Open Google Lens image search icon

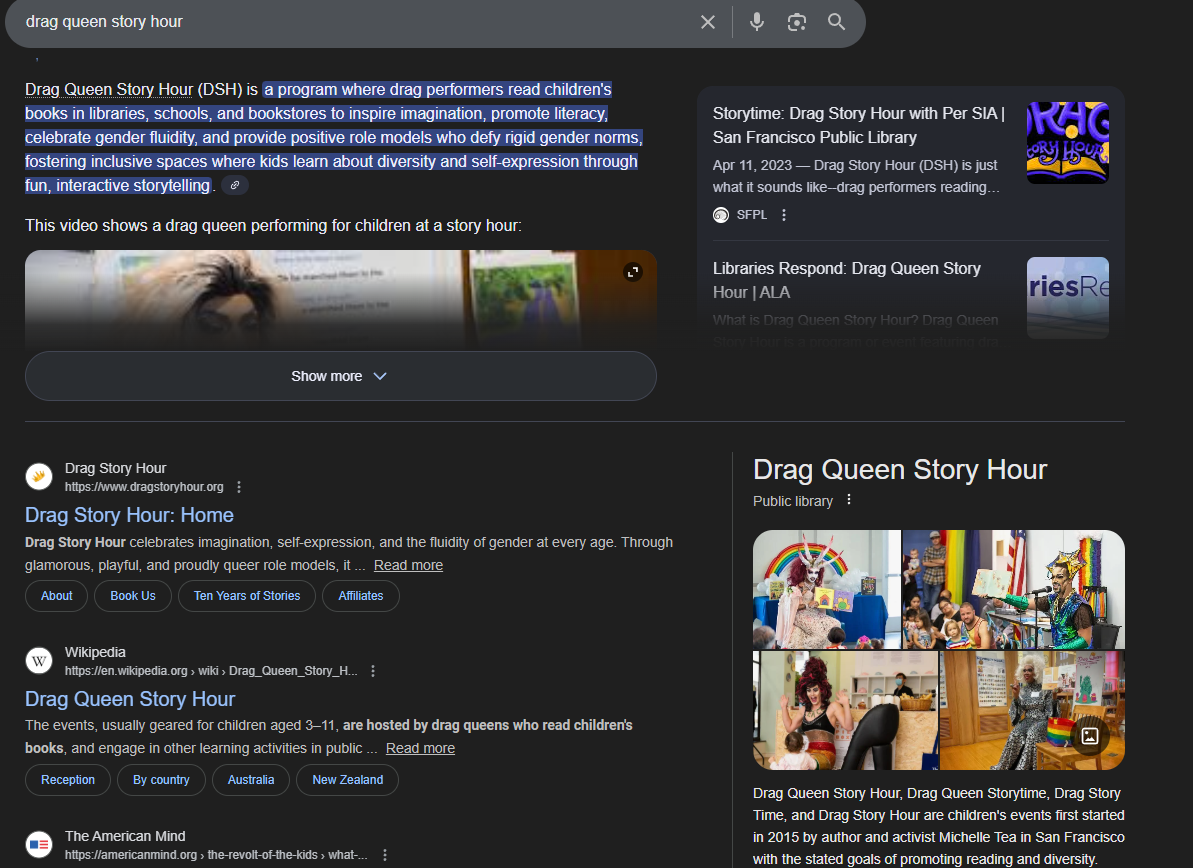(x=797, y=22)
